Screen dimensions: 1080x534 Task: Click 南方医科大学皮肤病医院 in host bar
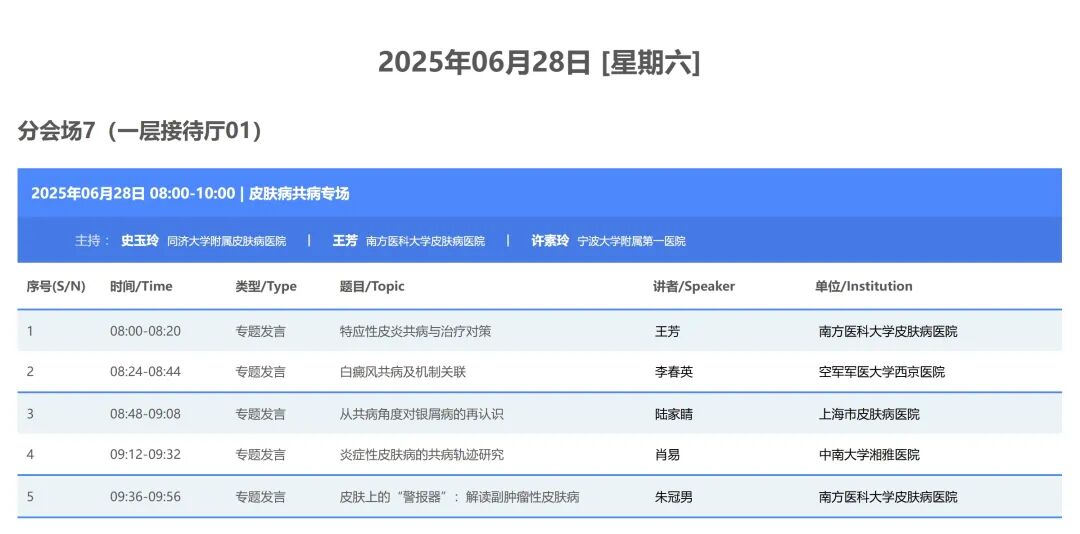click(426, 242)
